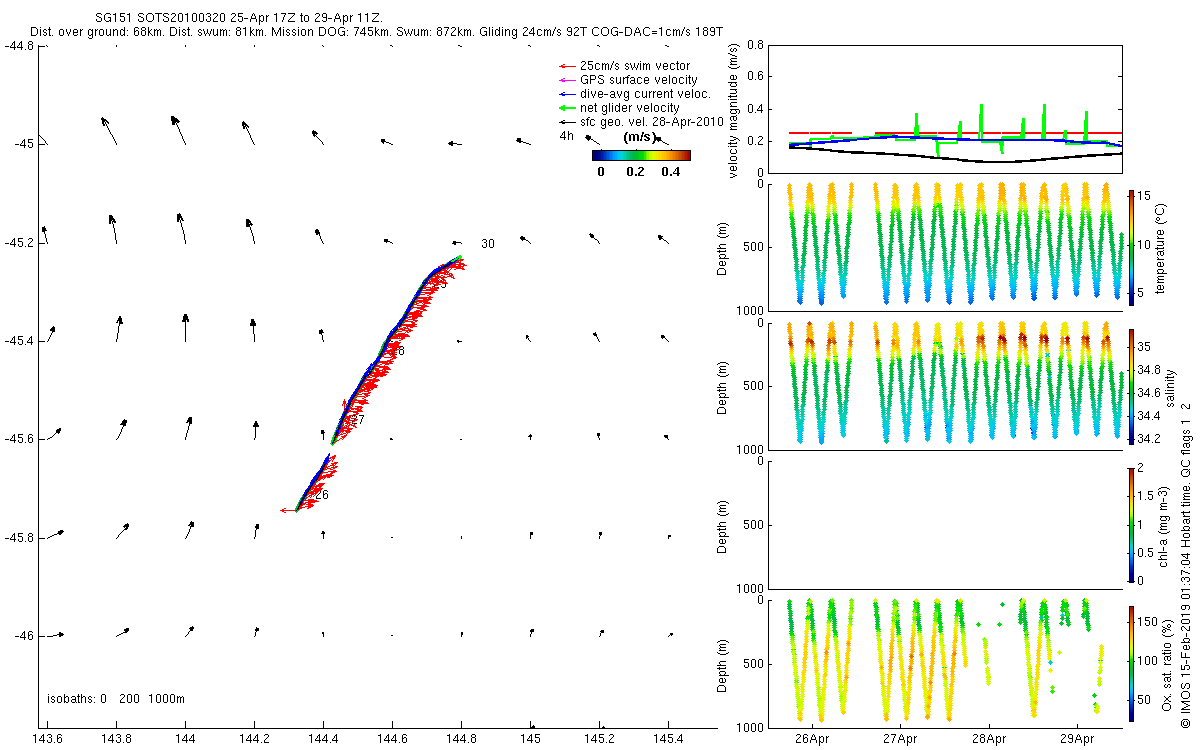Click day marker '30' at glider track end

pyautogui.click(x=488, y=244)
